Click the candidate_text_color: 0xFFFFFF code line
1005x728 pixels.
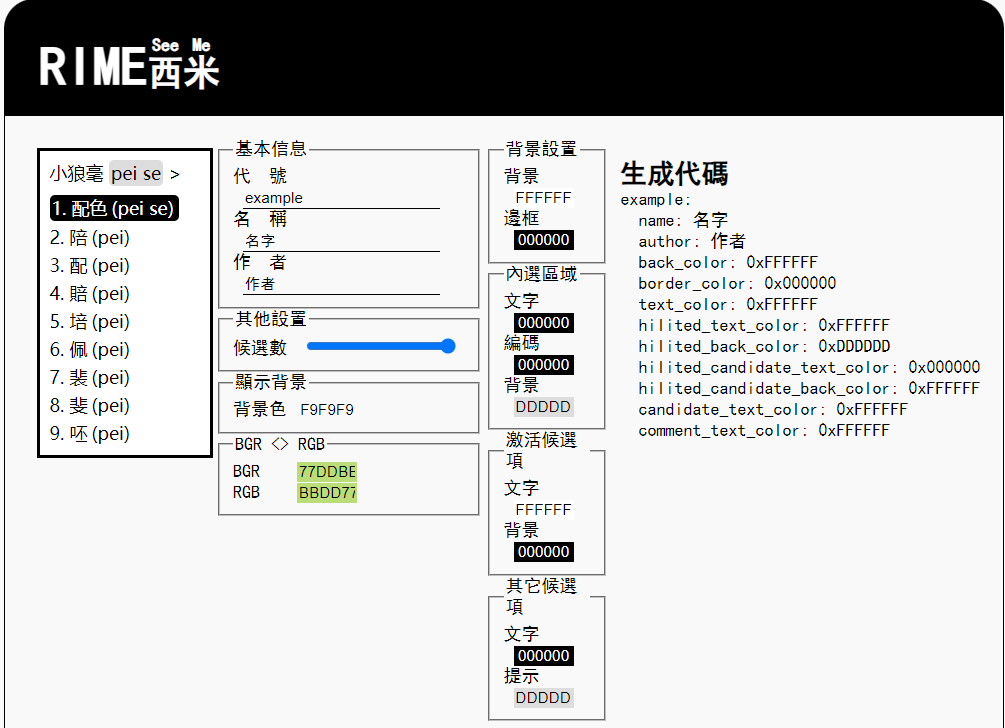point(773,410)
